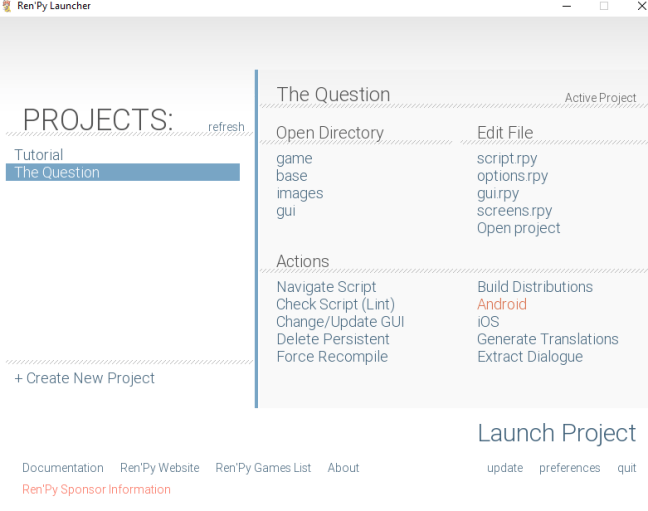
Task: Open the gui directory
Action: tap(285, 211)
